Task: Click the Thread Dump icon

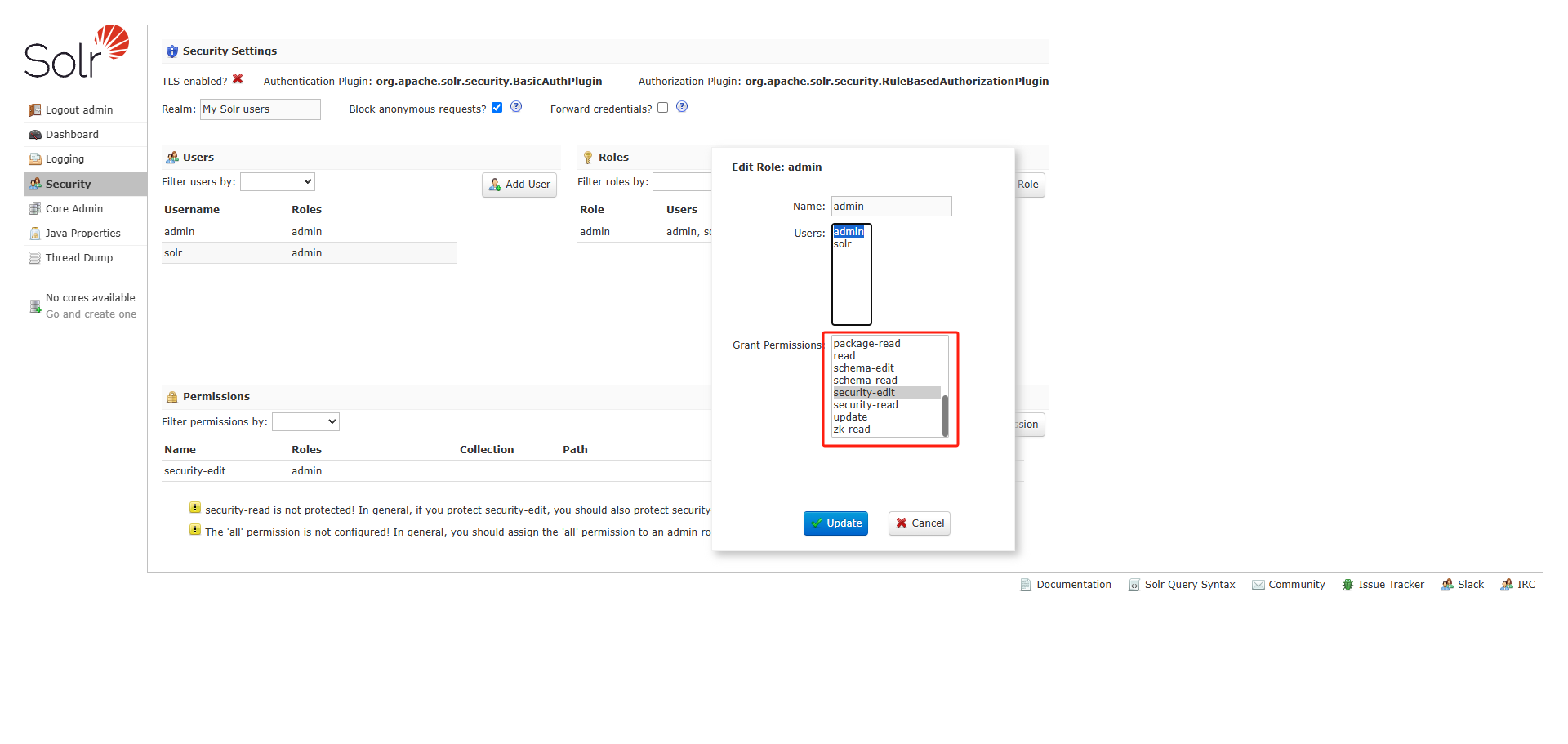Action: tap(34, 258)
